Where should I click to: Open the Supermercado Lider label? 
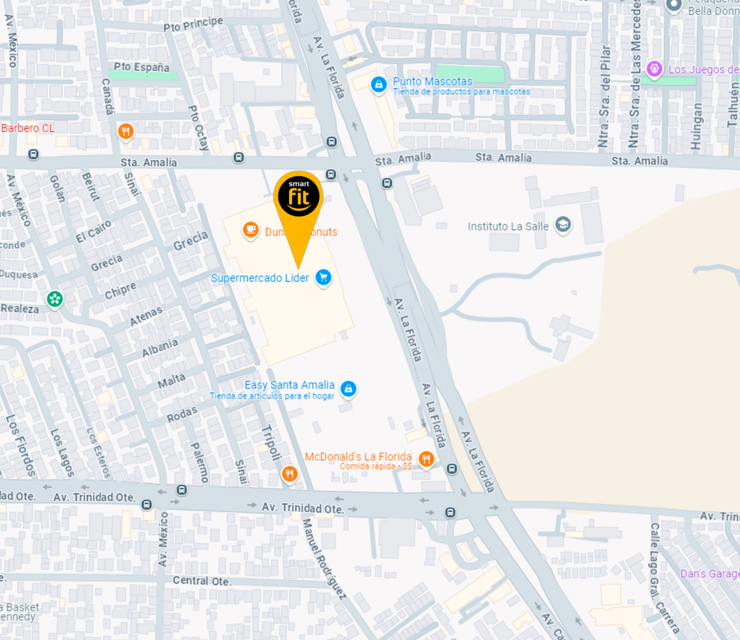coord(260,278)
